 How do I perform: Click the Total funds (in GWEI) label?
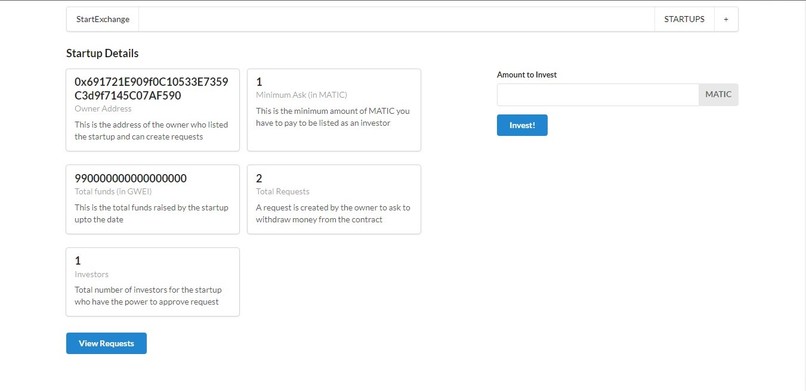pyautogui.click(x=113, y=191)
